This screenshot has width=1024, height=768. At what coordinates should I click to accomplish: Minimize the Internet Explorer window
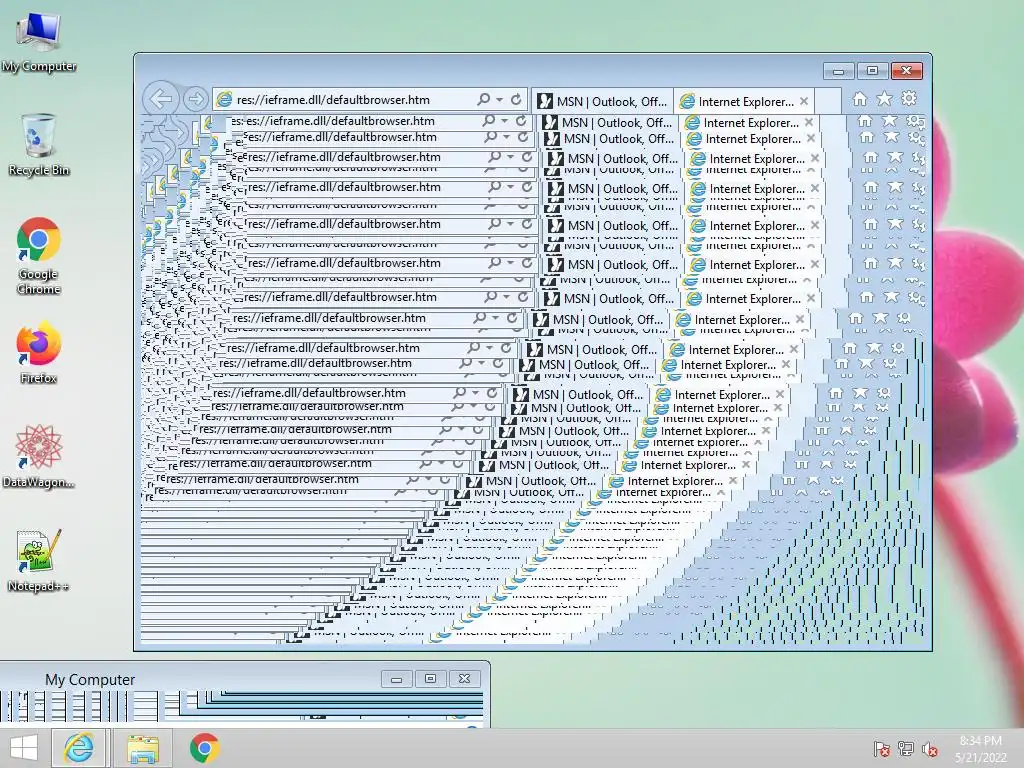point(839,71)
